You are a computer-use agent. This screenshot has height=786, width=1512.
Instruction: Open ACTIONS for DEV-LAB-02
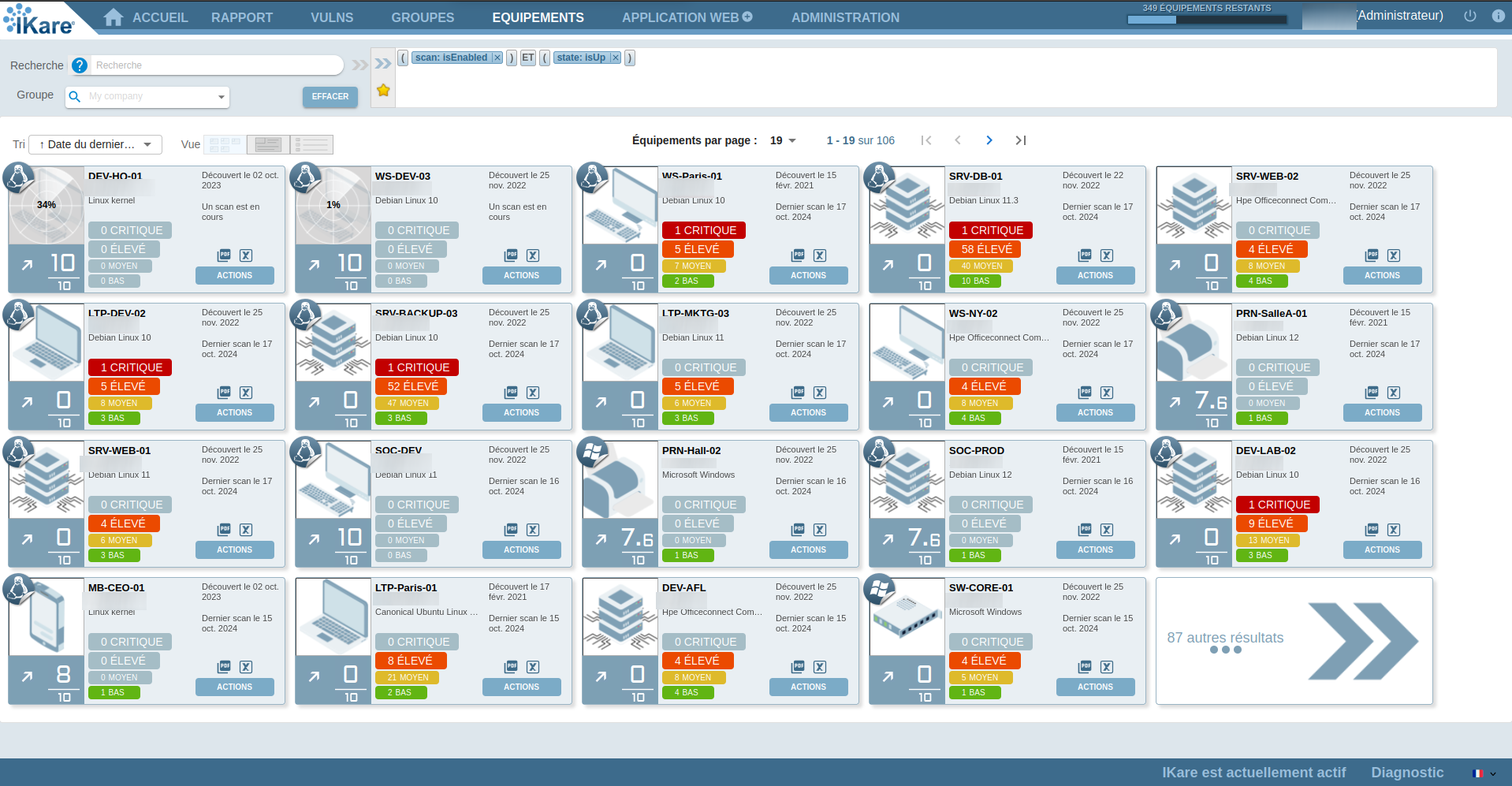(1382, 549)
